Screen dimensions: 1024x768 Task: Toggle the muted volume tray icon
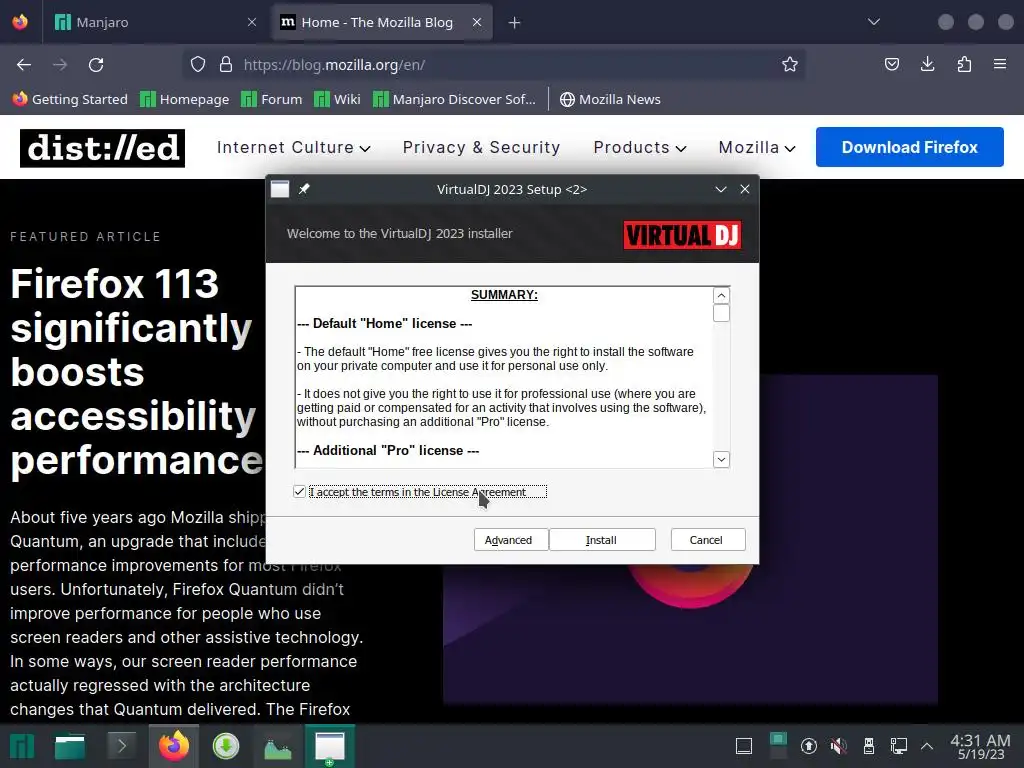839,746
